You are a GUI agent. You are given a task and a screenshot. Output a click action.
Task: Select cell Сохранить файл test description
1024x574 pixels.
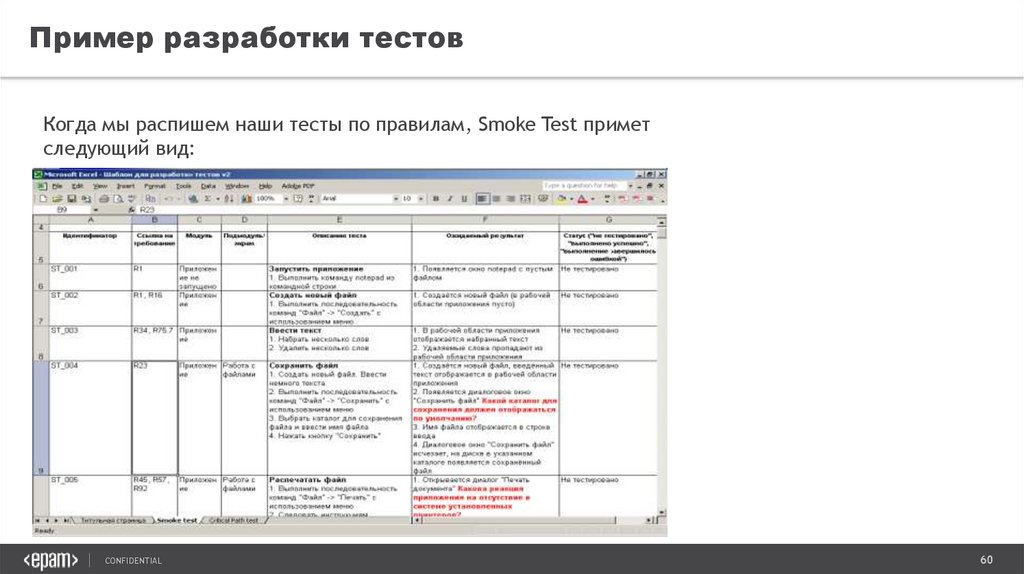pos(340,418)
